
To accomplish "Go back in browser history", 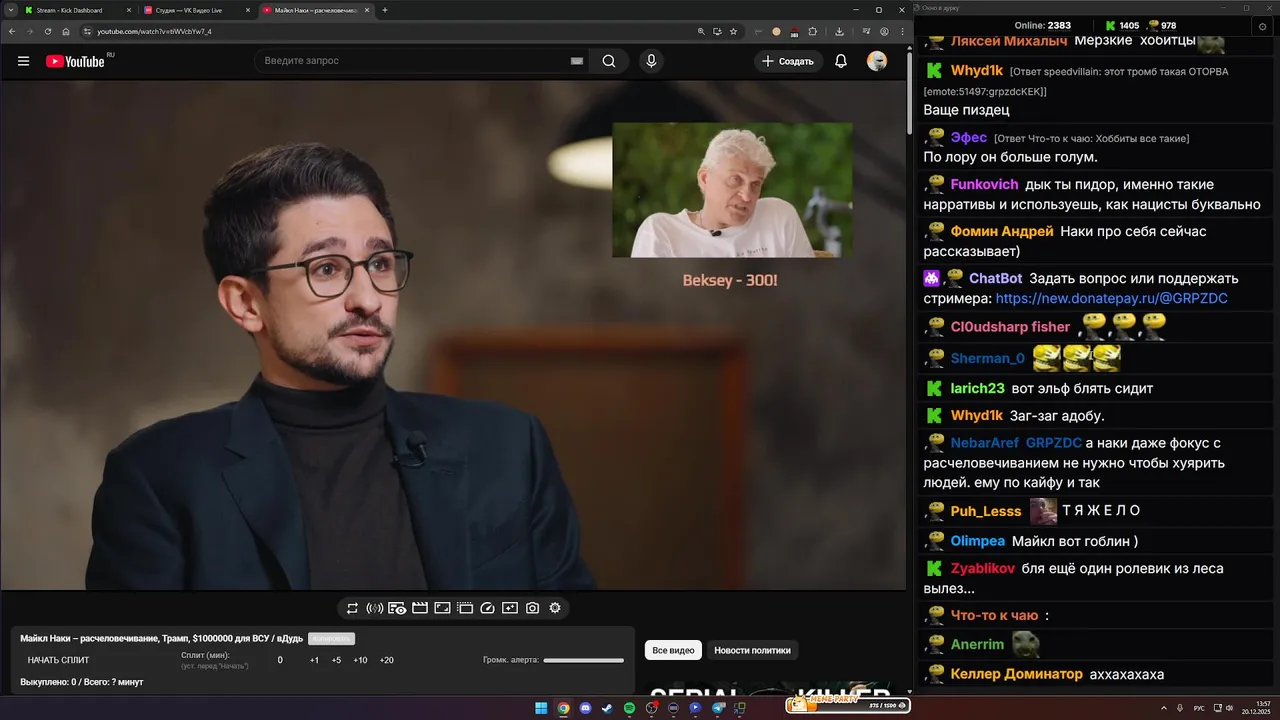I will (x=10, y=31).
